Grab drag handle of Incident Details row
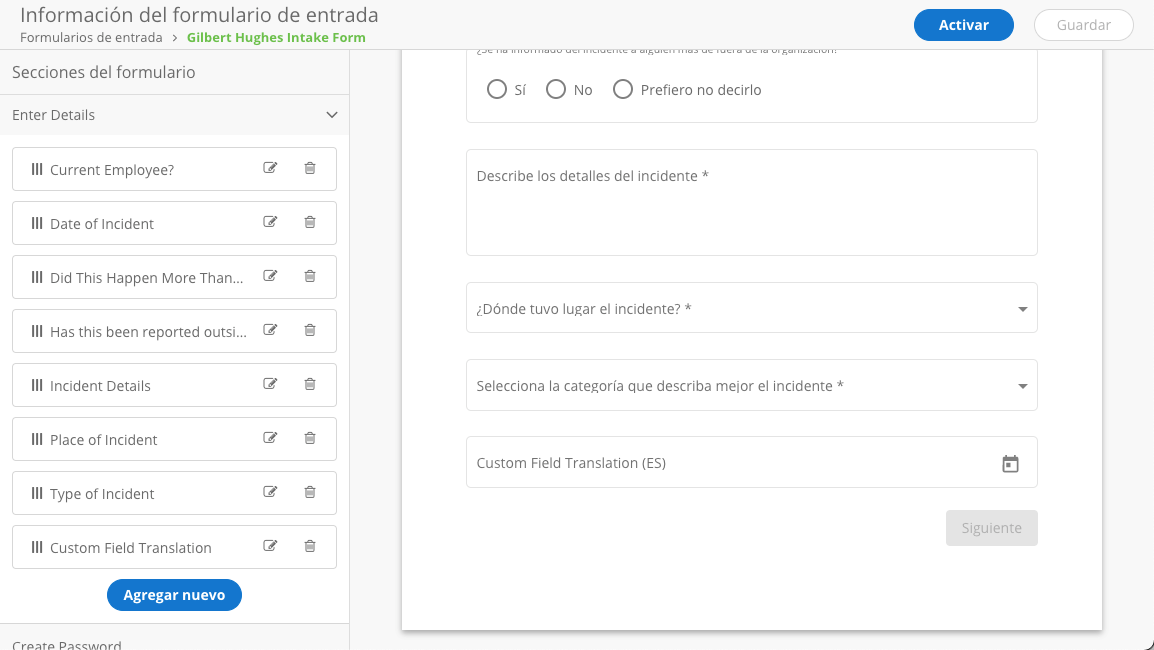Image resolution: width=1154 pixels, height=650 pixels. coord(37,385)
